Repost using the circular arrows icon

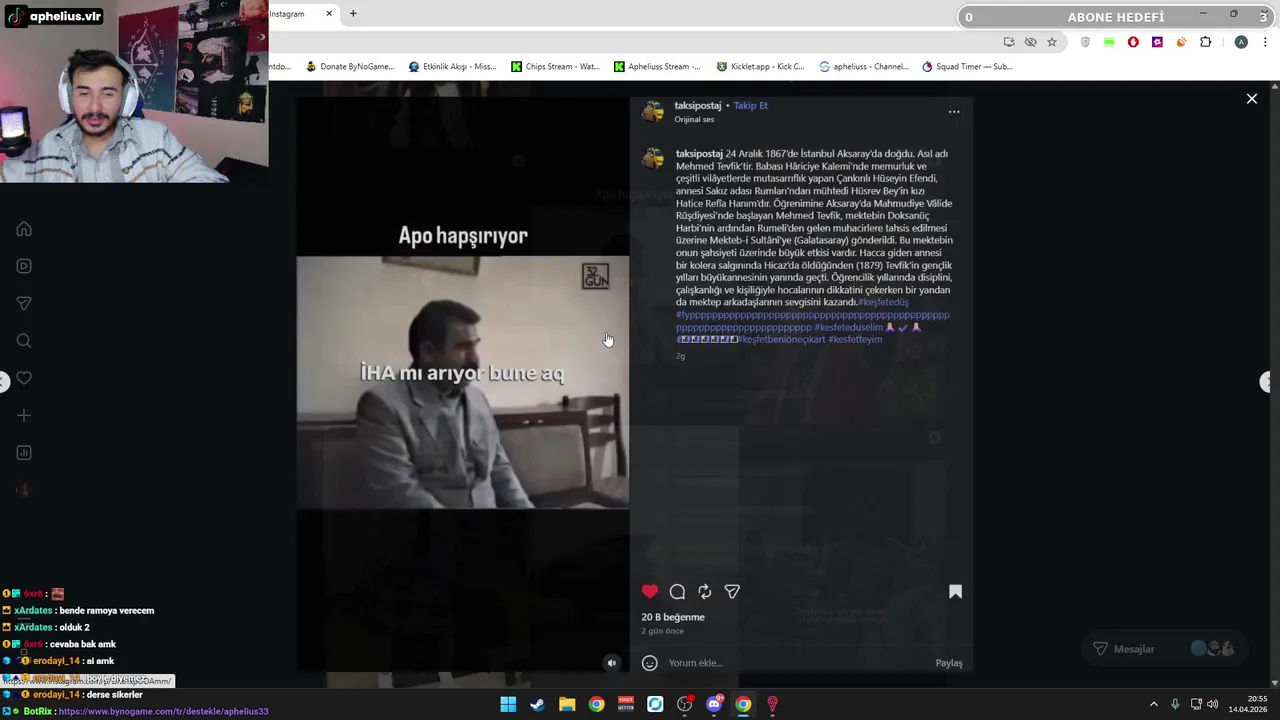[705, 591]
